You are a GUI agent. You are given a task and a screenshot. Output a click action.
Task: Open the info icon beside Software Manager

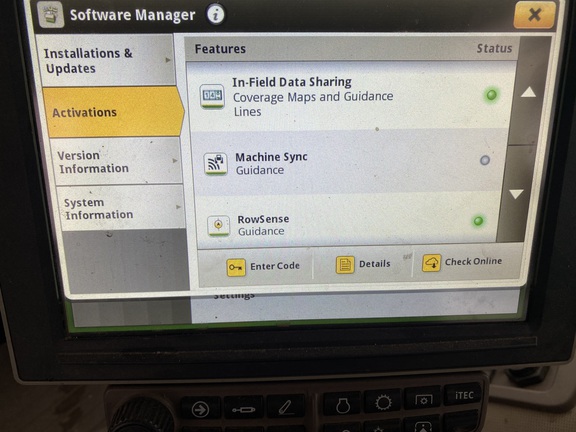(216, 15)
